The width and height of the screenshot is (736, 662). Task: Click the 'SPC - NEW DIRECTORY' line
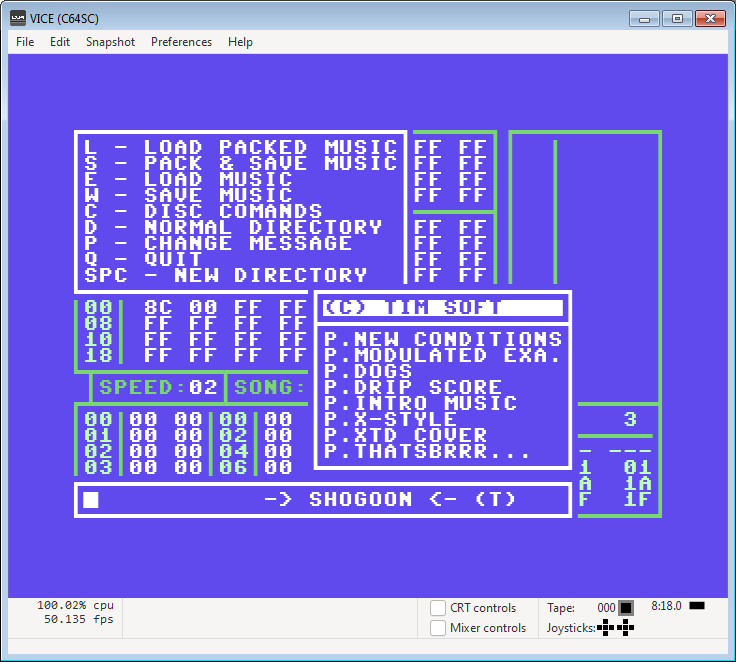225,275
